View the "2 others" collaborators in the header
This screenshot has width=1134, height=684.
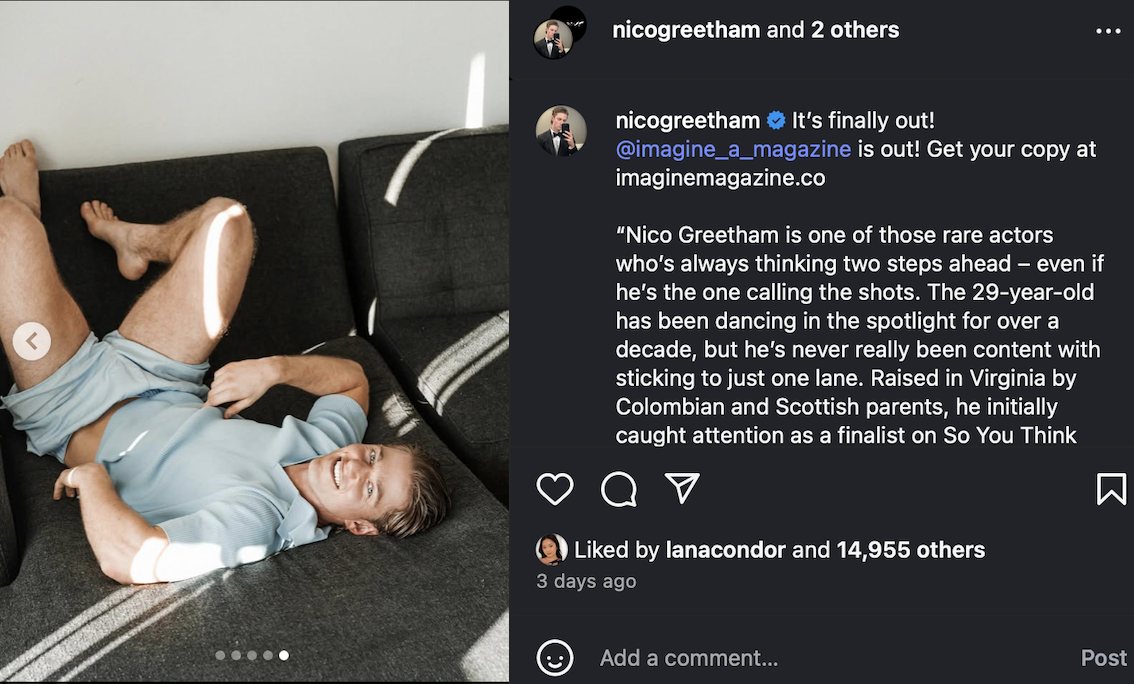[854, 30]
